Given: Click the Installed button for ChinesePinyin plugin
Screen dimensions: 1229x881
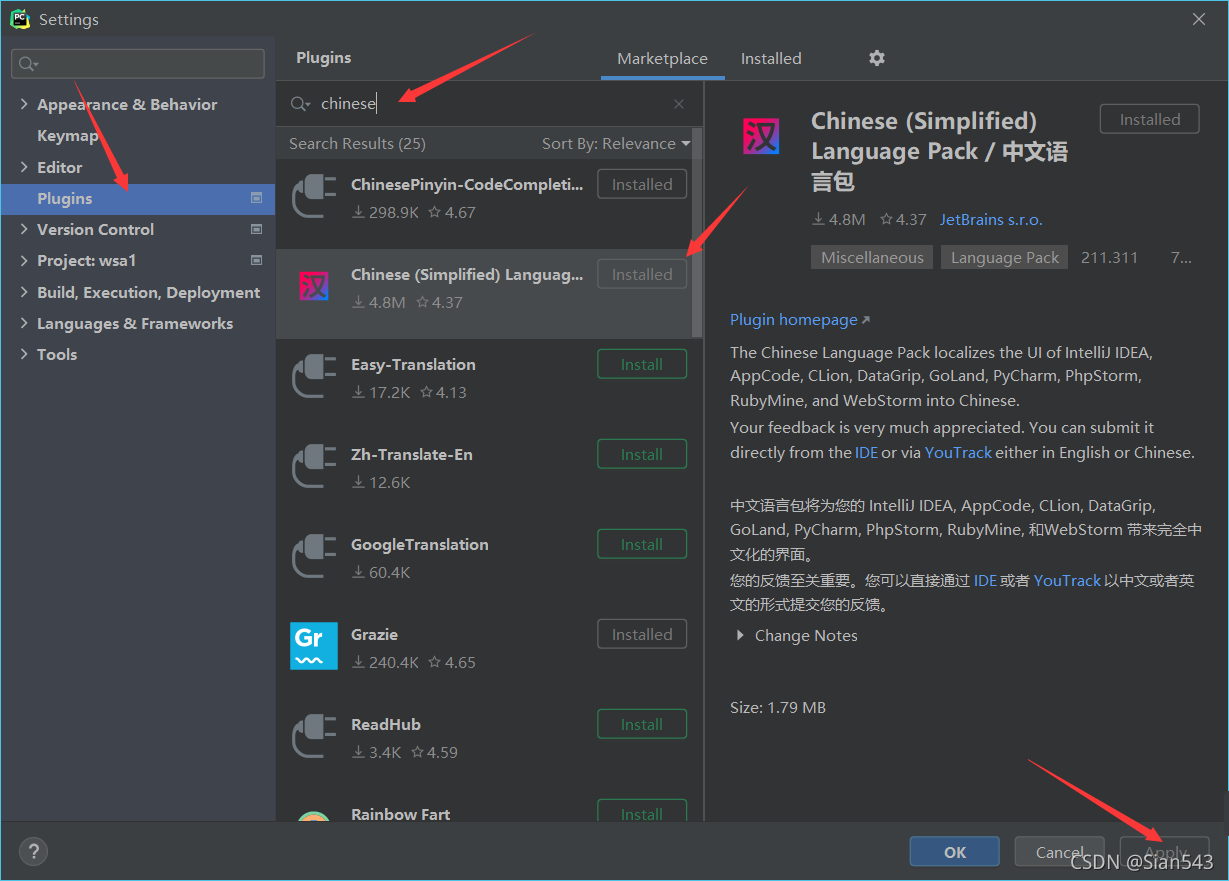Looking at the screenshot, I should click(x=642, y=184).
